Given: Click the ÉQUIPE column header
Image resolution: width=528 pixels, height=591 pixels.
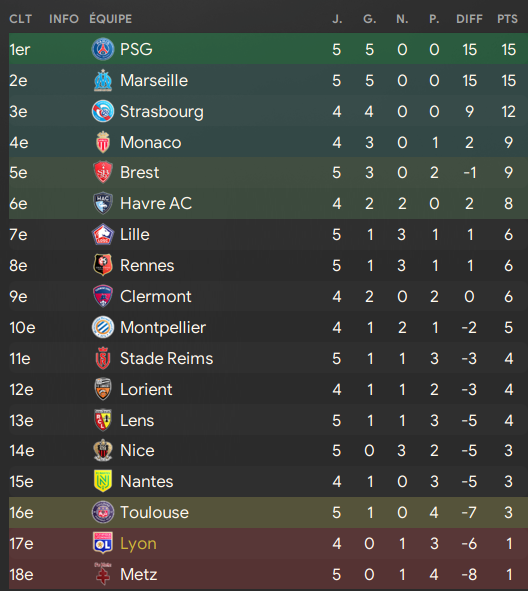Looking at the screenshot, I should (x=111, y=19).
